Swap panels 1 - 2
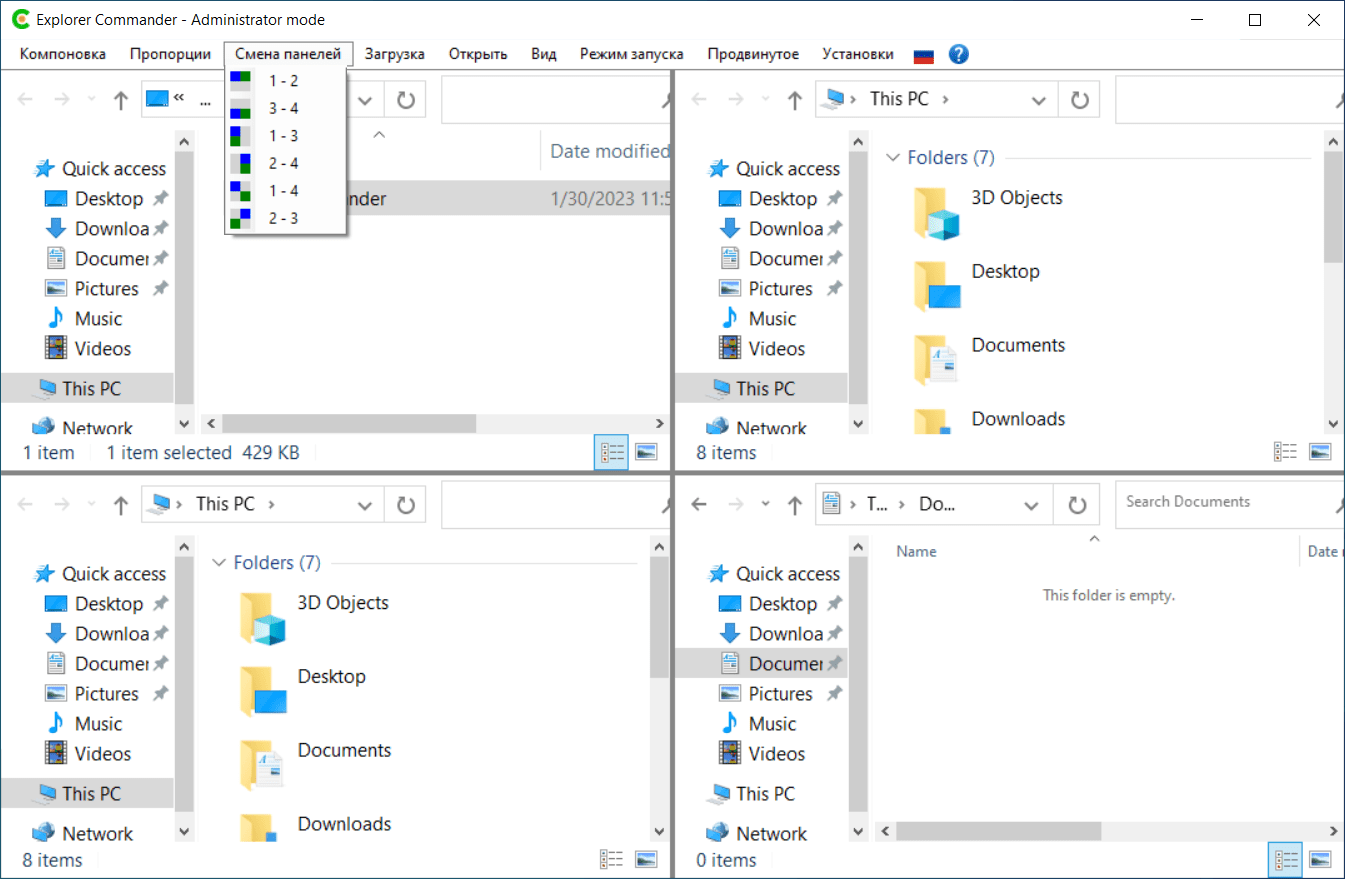Viewport: 1345px width, 879px height. pyautogui.click(x=286, y=81)
